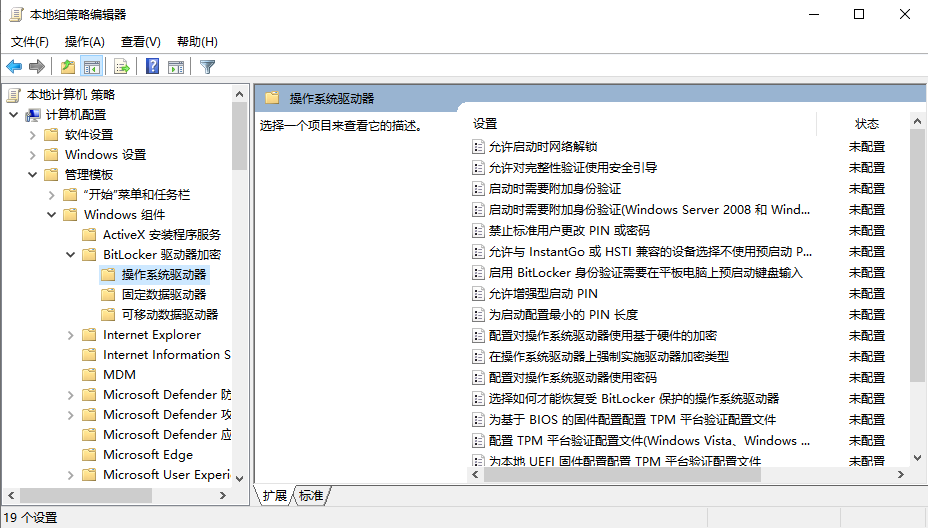The image size is (928, 528).
Task: Expand the Internet Explorer tree node
Action: click(71, 335)
